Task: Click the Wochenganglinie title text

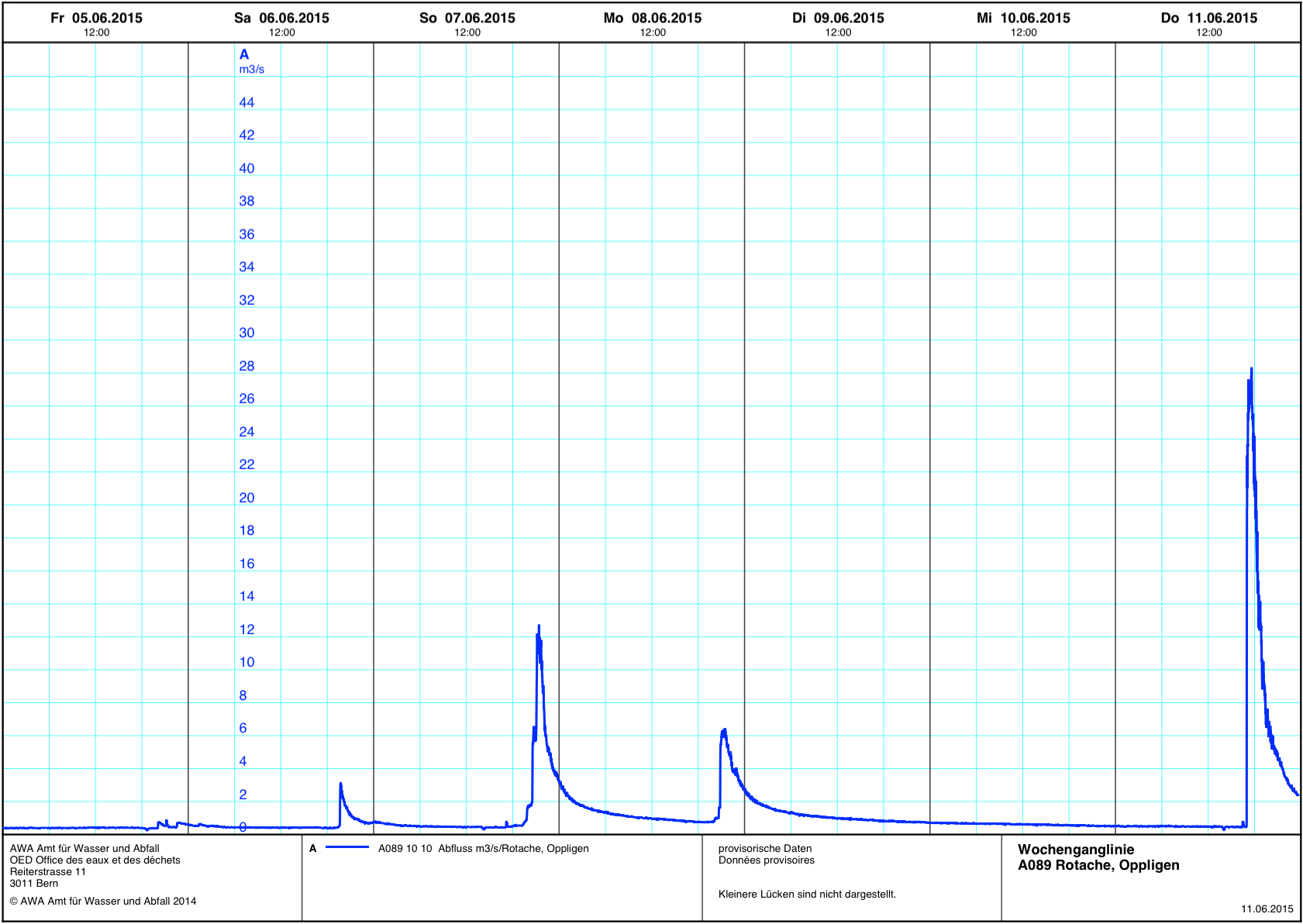Action: (1075, 850)
